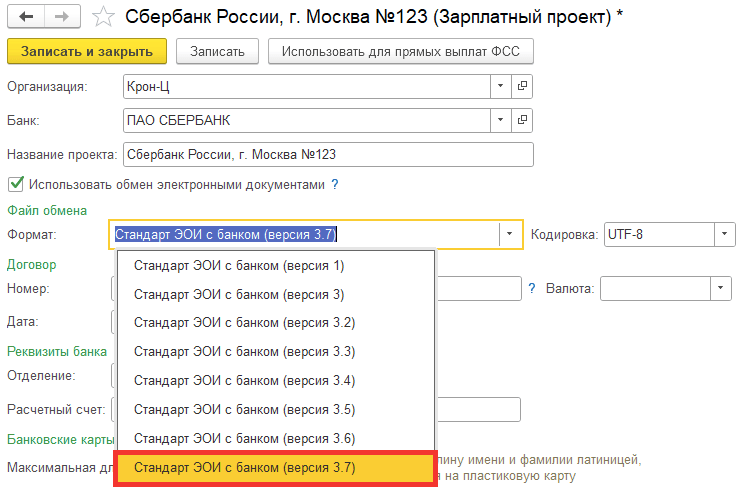Click the question mark beside the Валюта label

coord(532,288)
